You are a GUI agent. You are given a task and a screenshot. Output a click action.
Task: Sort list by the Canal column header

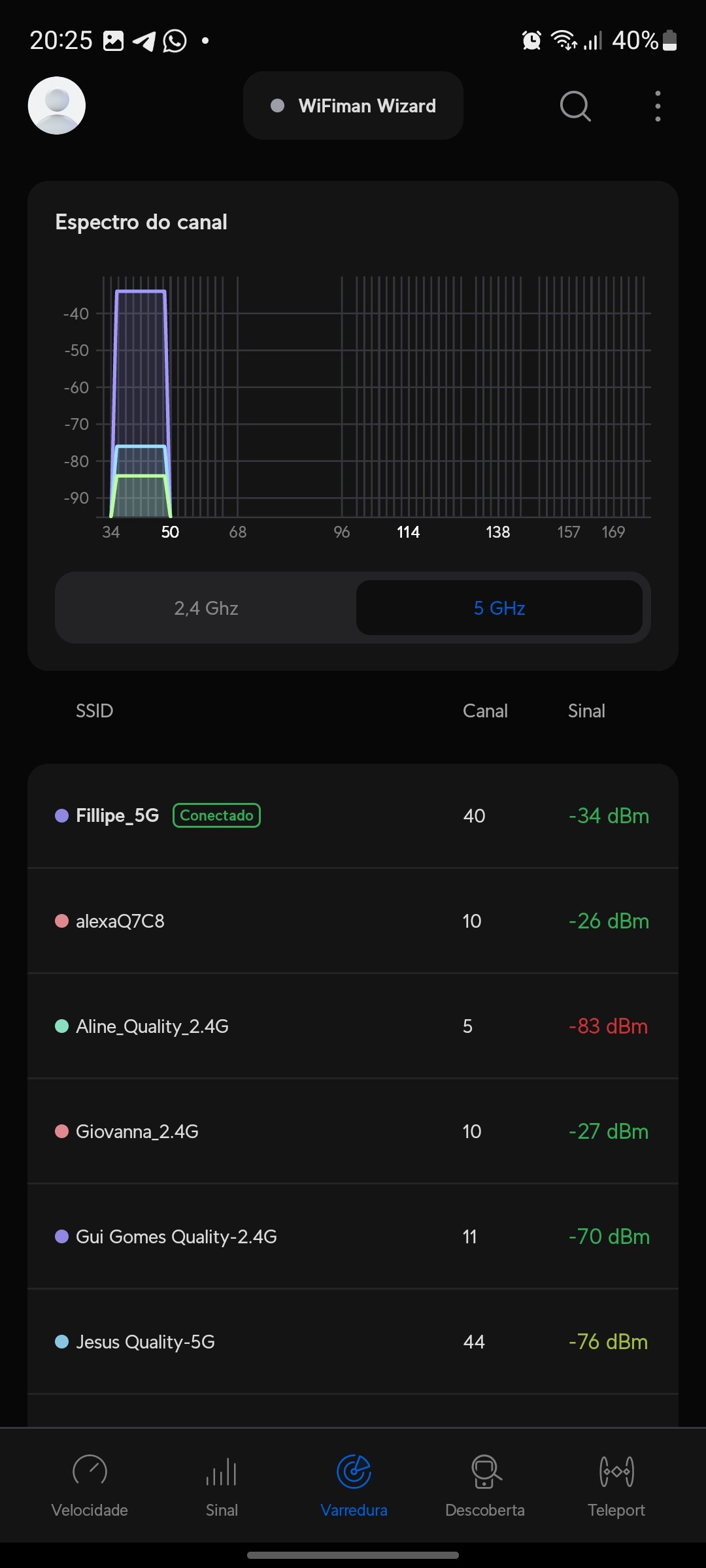click(x=485, y=711)
